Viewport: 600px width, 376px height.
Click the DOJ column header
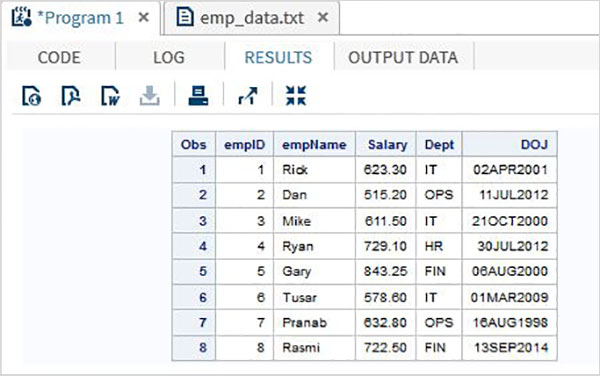tap(510, 145)
